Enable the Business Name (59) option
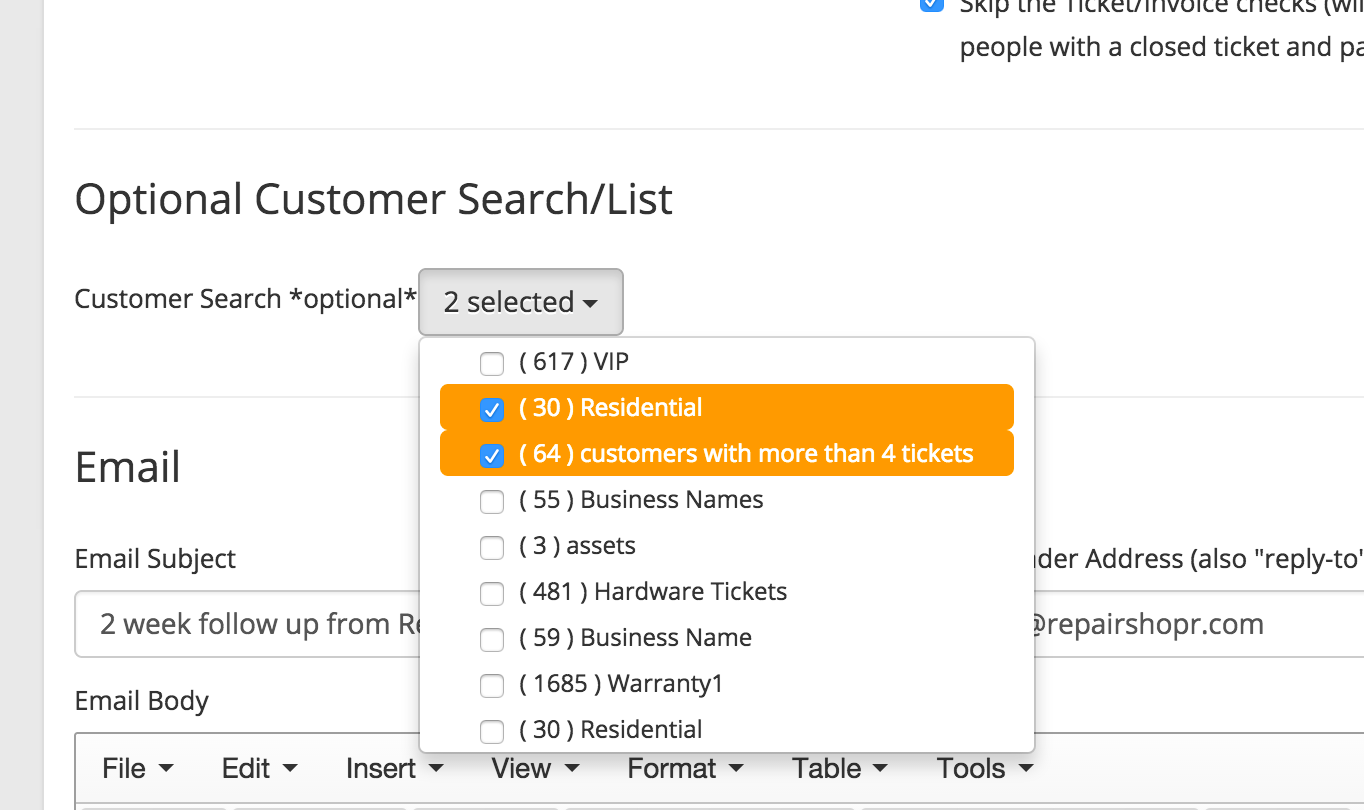The width and height of the screenshot is (1364, 810). [492, 639]
